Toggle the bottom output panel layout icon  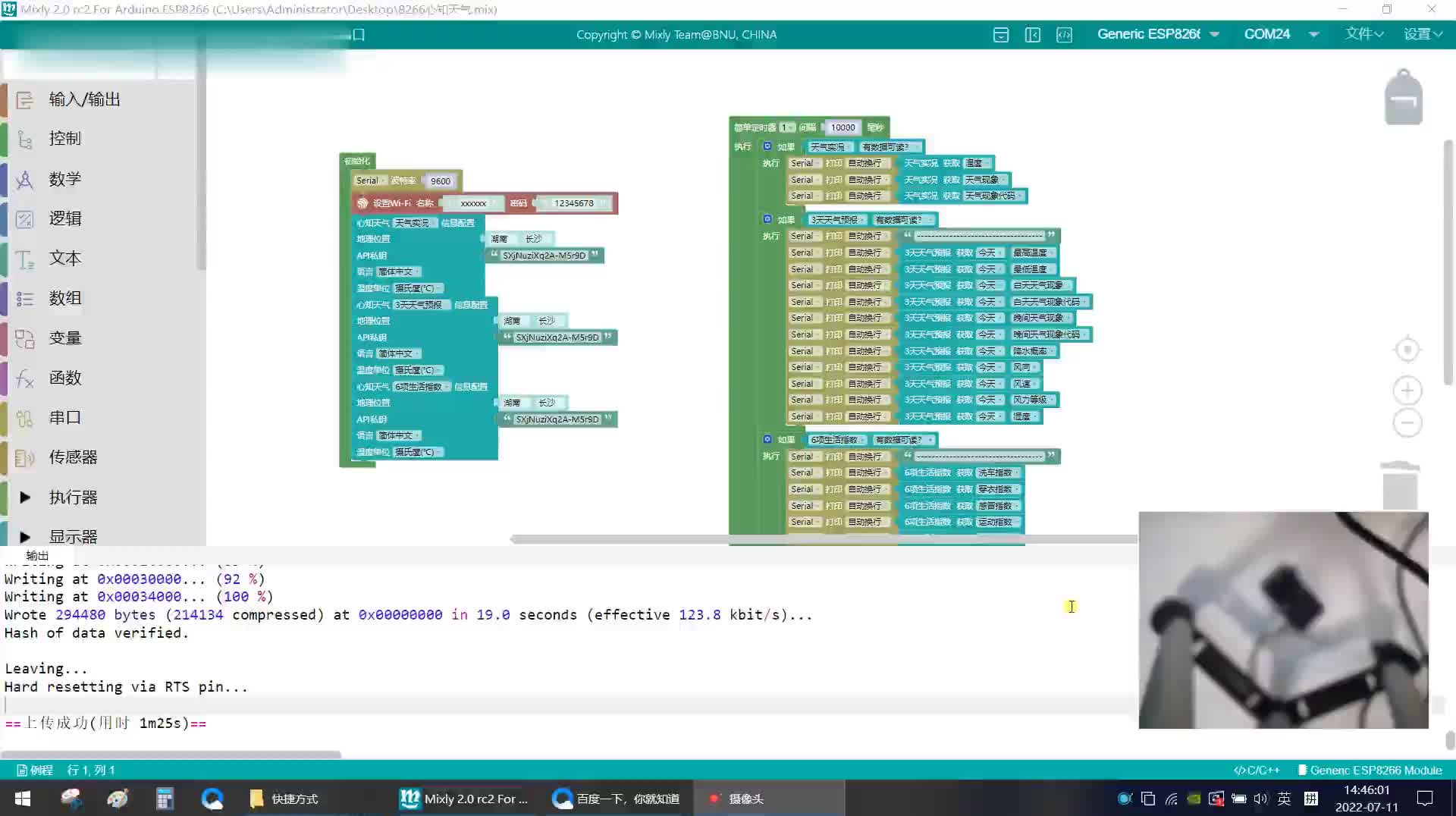pyautogui.click(x=1001, y=35)
